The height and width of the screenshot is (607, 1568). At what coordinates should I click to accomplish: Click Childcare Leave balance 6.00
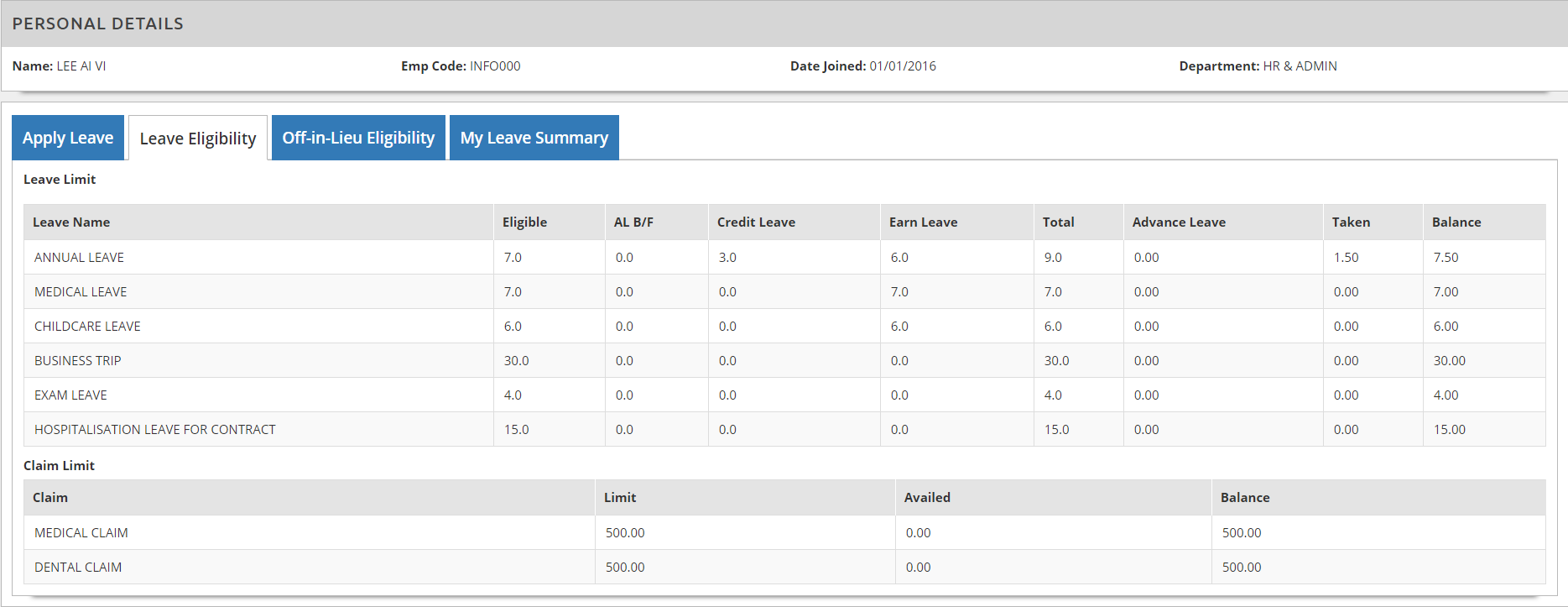(x=1446, y=327)
